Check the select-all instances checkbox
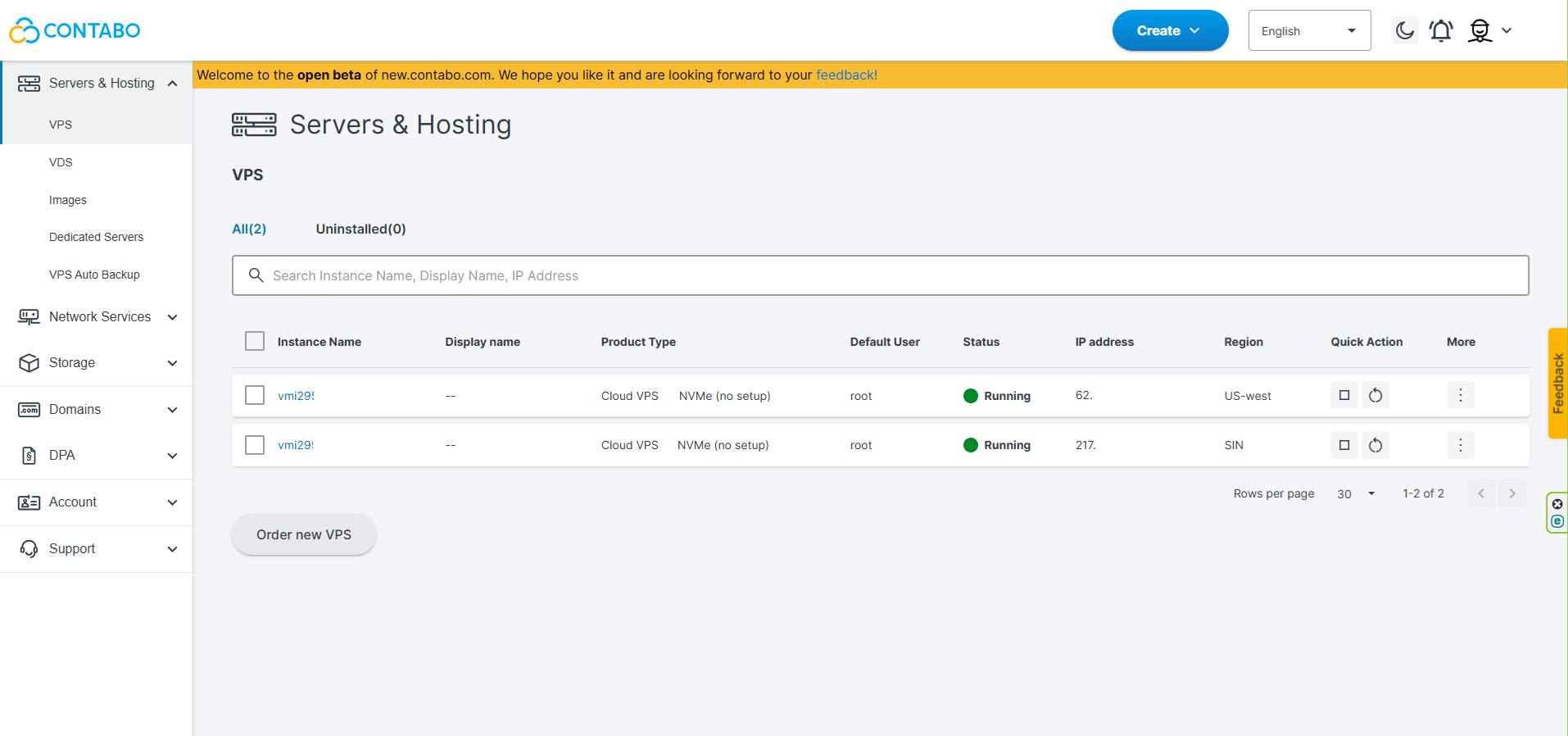This screenshot has height=736, width=1568. 255,341
